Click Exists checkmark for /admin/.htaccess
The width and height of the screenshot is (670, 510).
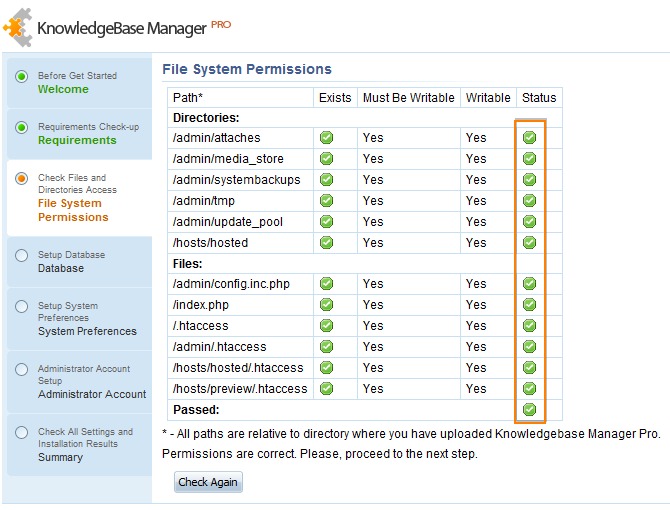tap(326, 346)
